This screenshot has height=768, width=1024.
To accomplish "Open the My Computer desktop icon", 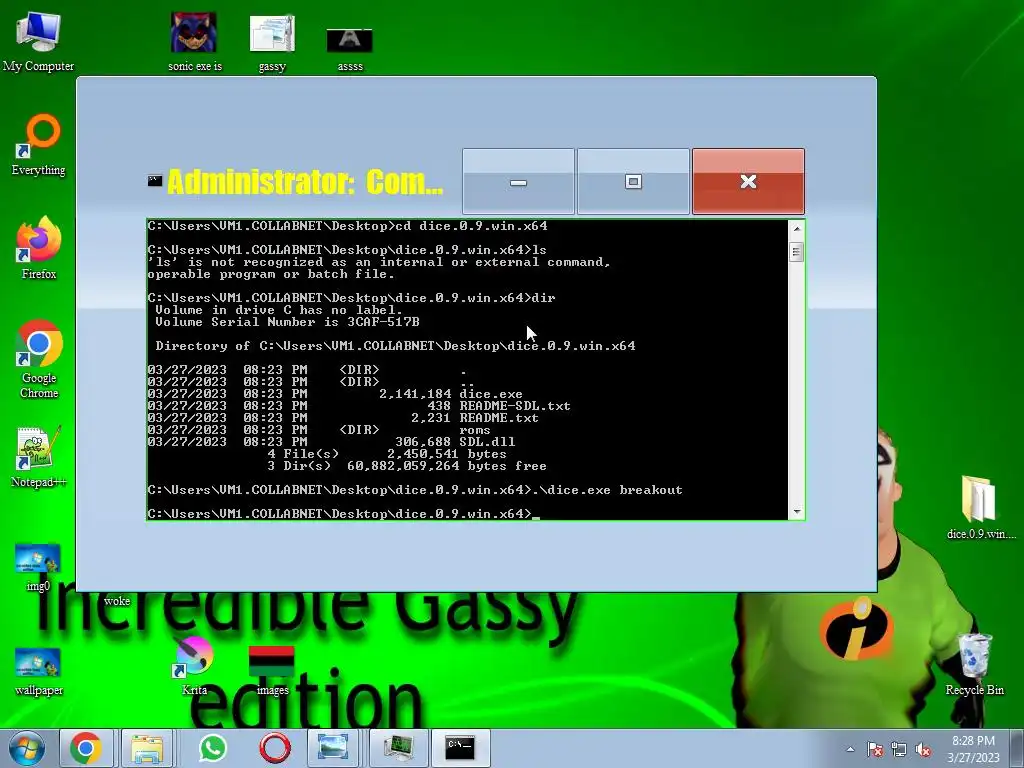I will click(x=38, y=40).
